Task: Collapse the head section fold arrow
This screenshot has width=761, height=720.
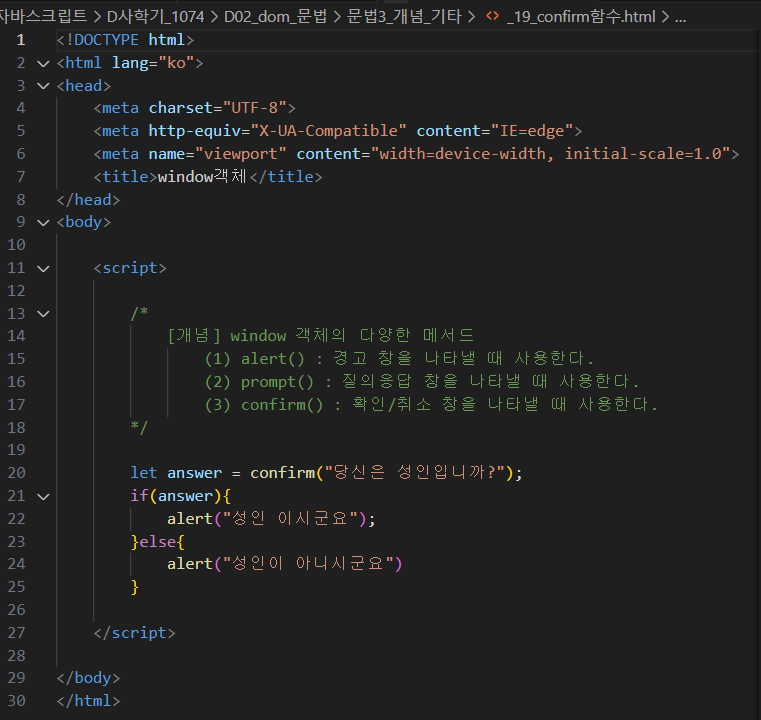Action: click(43, 86)
